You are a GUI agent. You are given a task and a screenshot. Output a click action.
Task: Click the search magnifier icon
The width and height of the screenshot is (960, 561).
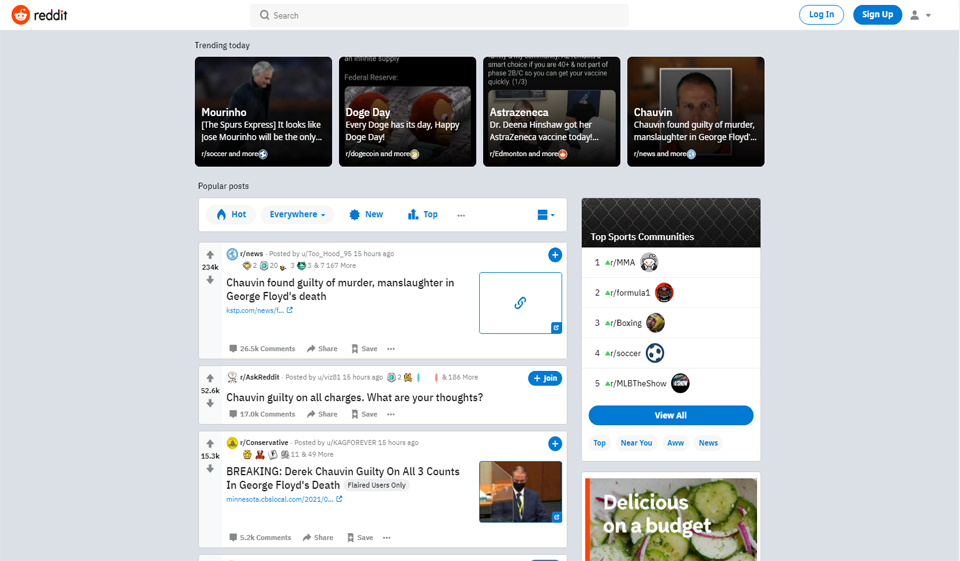pos(264,15)
